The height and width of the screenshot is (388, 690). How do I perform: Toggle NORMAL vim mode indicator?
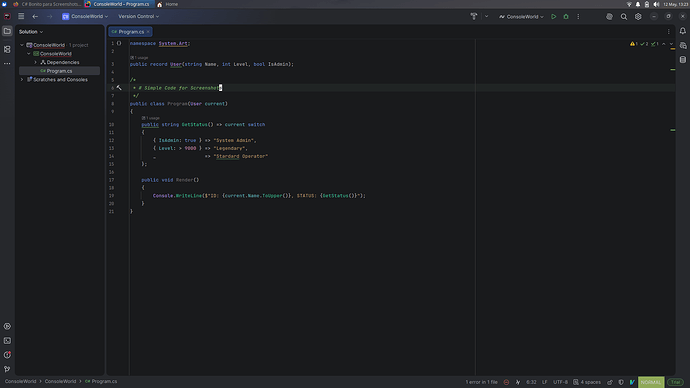[x=651, y=382]
